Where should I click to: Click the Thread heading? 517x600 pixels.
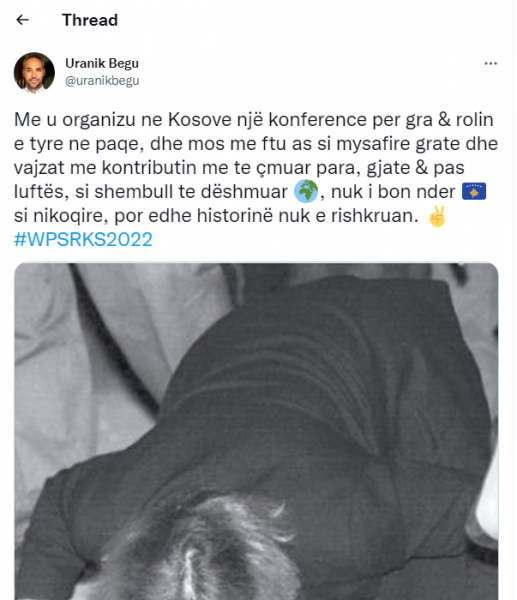(x=90, y=20)
